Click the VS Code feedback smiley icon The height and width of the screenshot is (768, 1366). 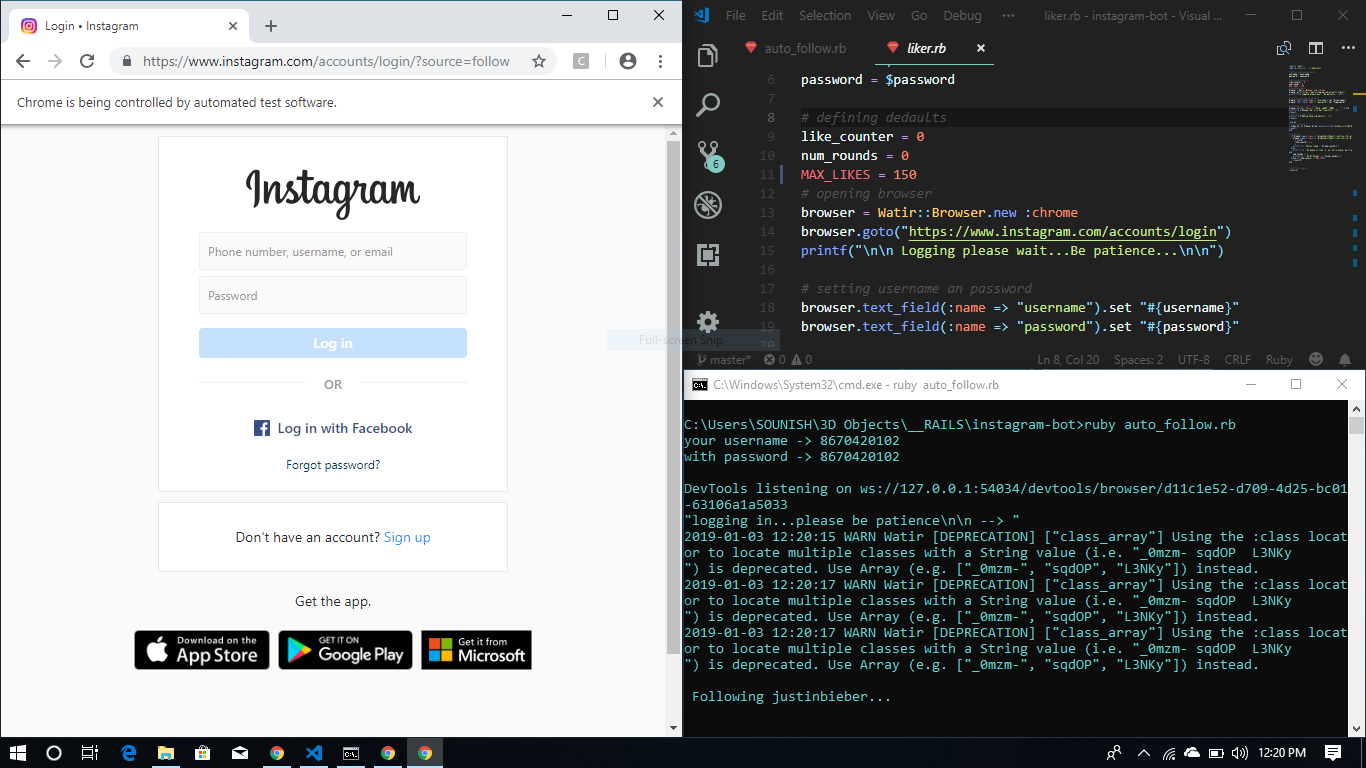click(x=1316, y=359)
